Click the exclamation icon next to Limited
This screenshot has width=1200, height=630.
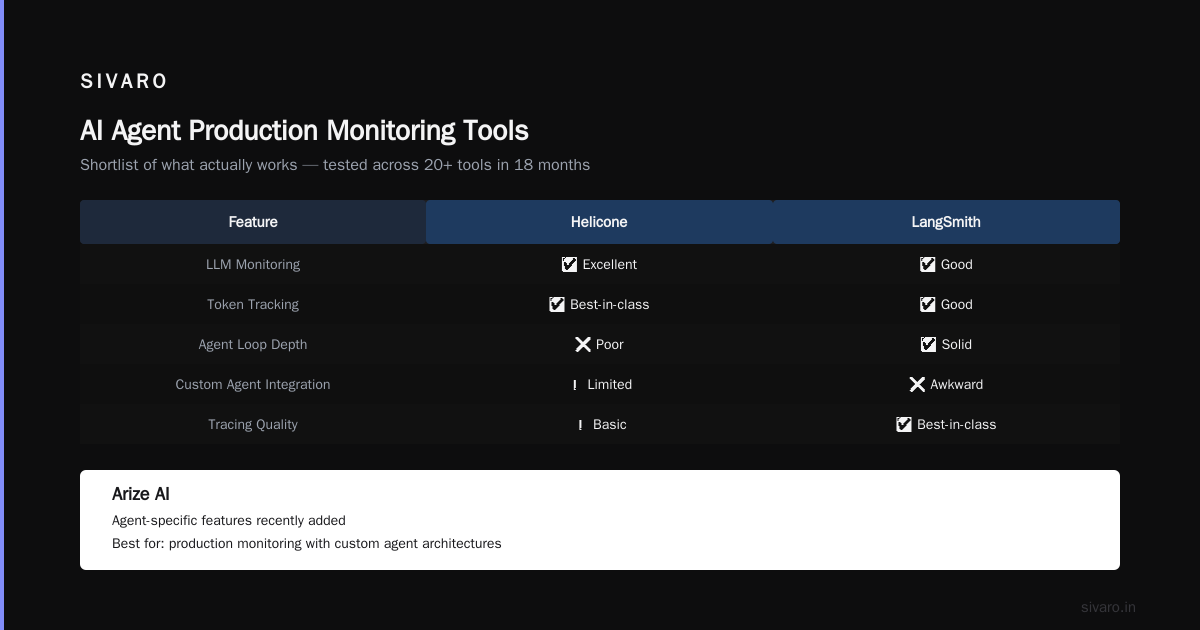tap(575, 385)
